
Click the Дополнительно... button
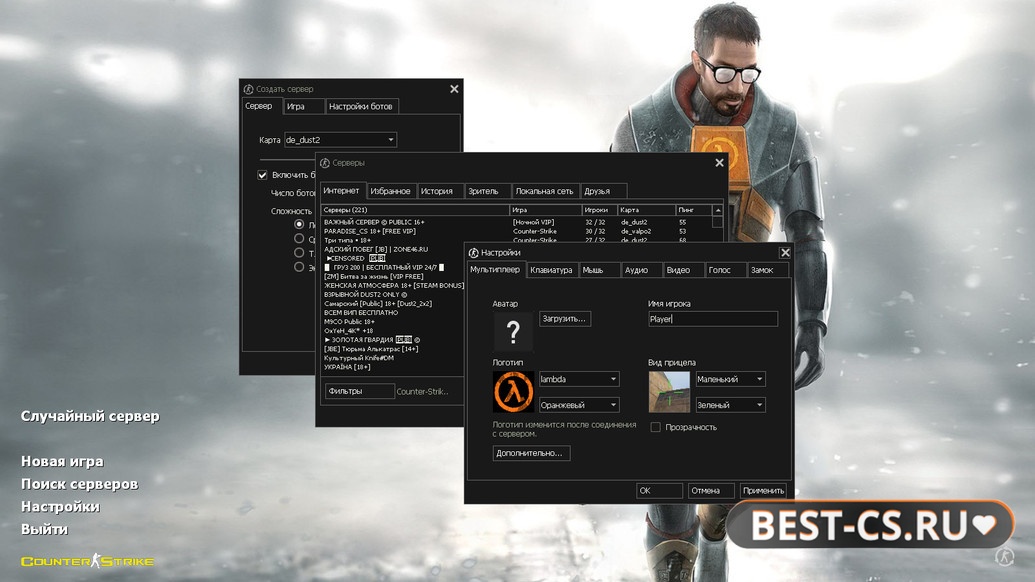coord(531,453)
